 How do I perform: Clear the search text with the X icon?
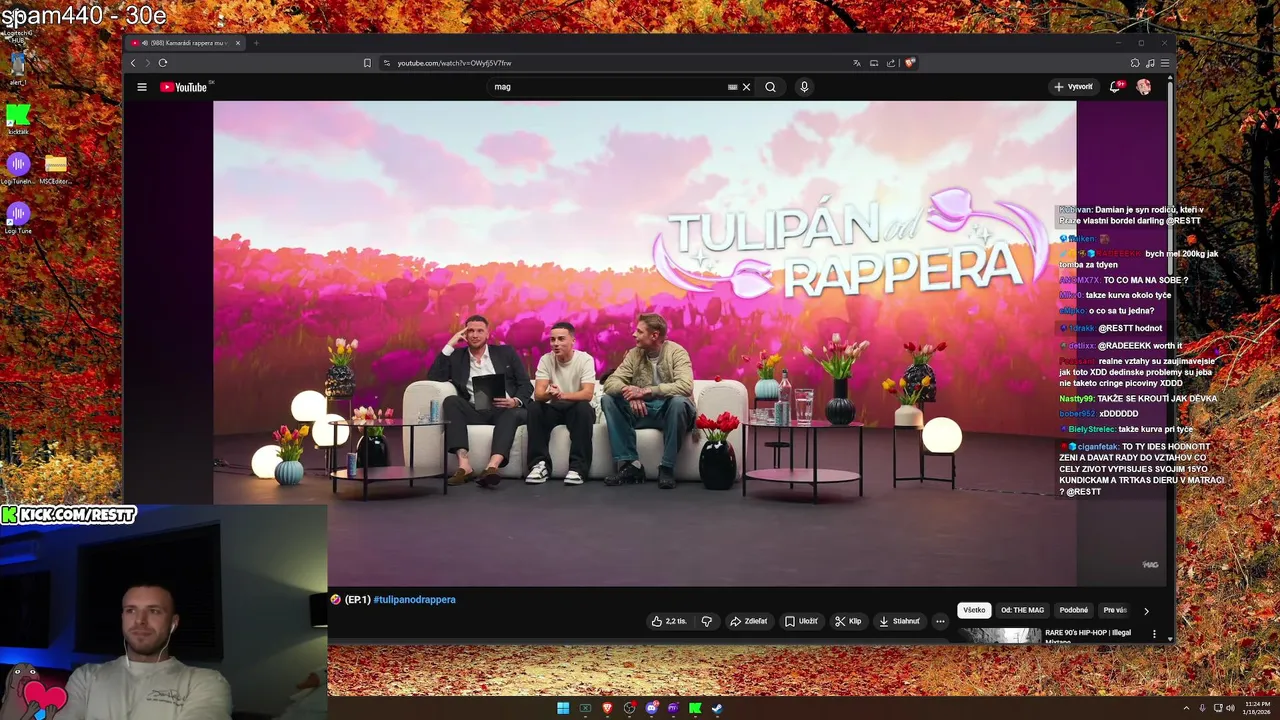point(746,87)
